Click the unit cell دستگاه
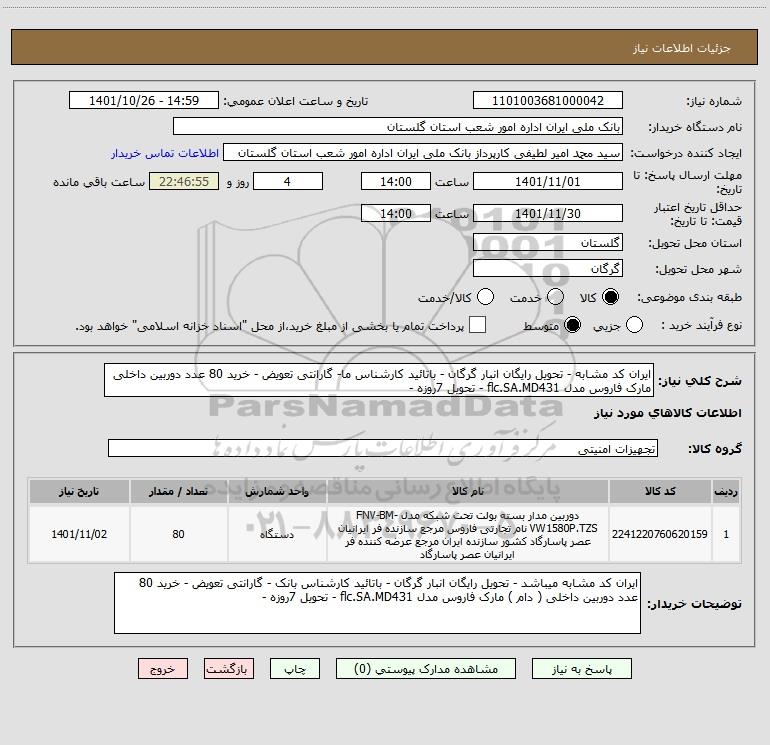This screenshot has height=745, width=770. coord(277,534)
